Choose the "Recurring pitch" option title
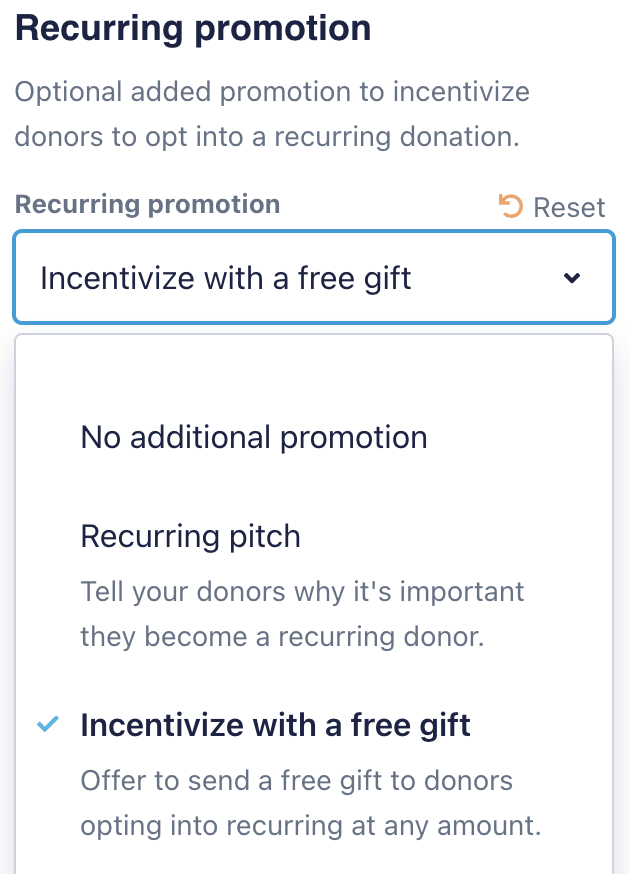The image size is (630, 874). [190, 537]
